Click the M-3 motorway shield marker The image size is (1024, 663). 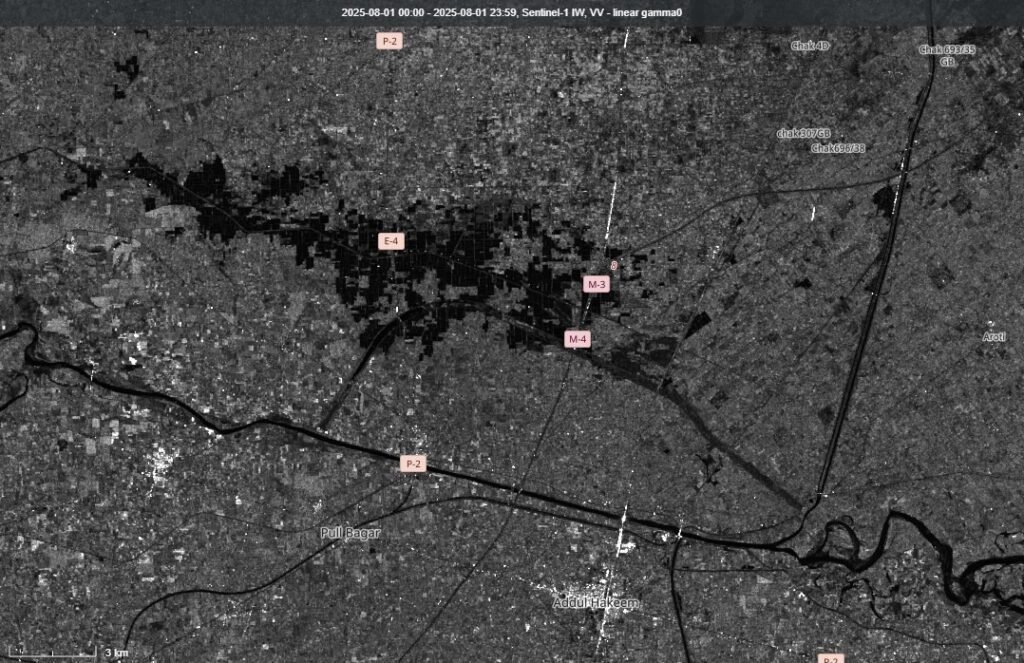pos(596,284)
